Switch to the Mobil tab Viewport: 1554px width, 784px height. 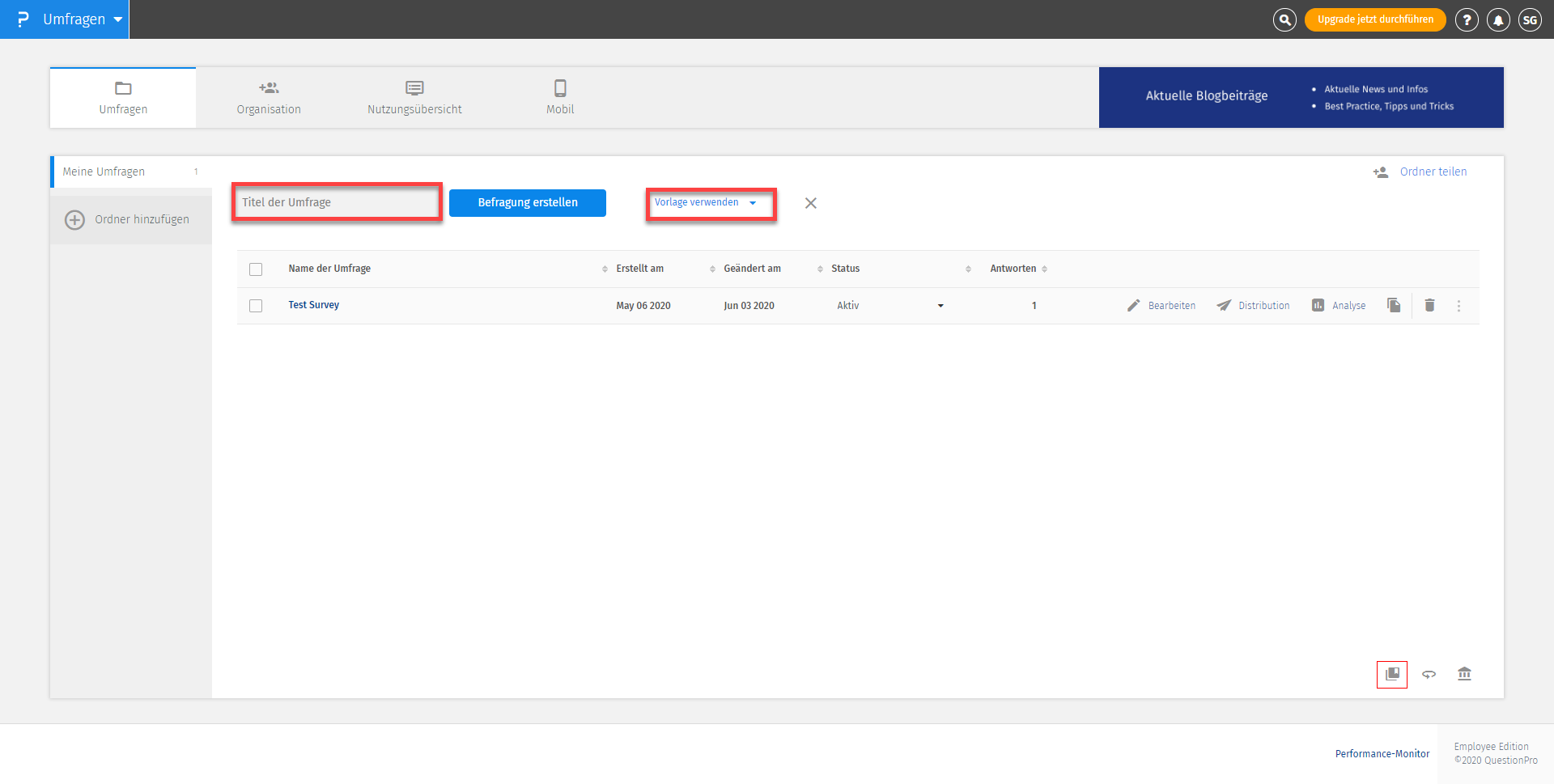(x=560, y=98)
